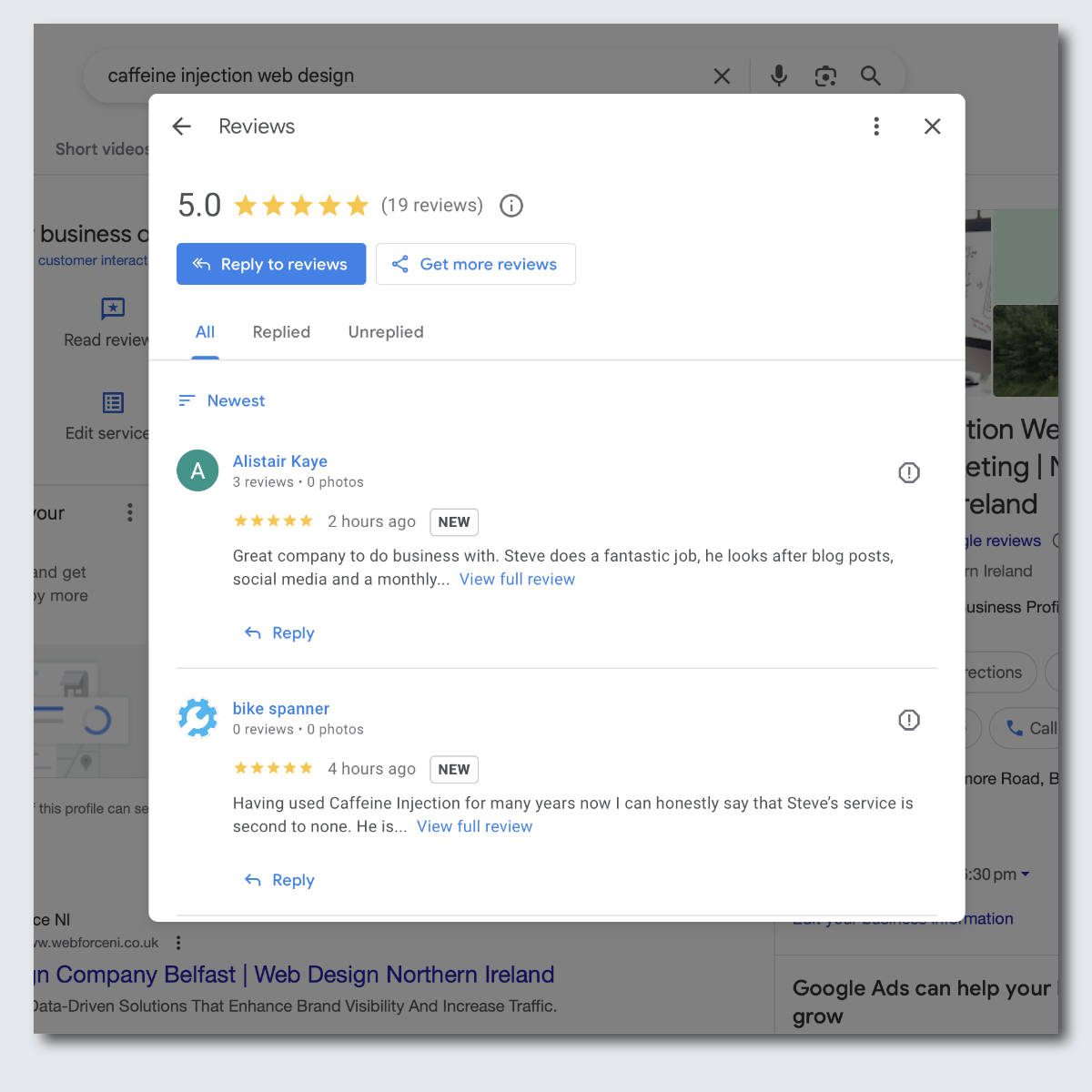Open the three-dot menu in background left panel
The height and width of the screenshot is (1092, 1092).
(130, 513)
